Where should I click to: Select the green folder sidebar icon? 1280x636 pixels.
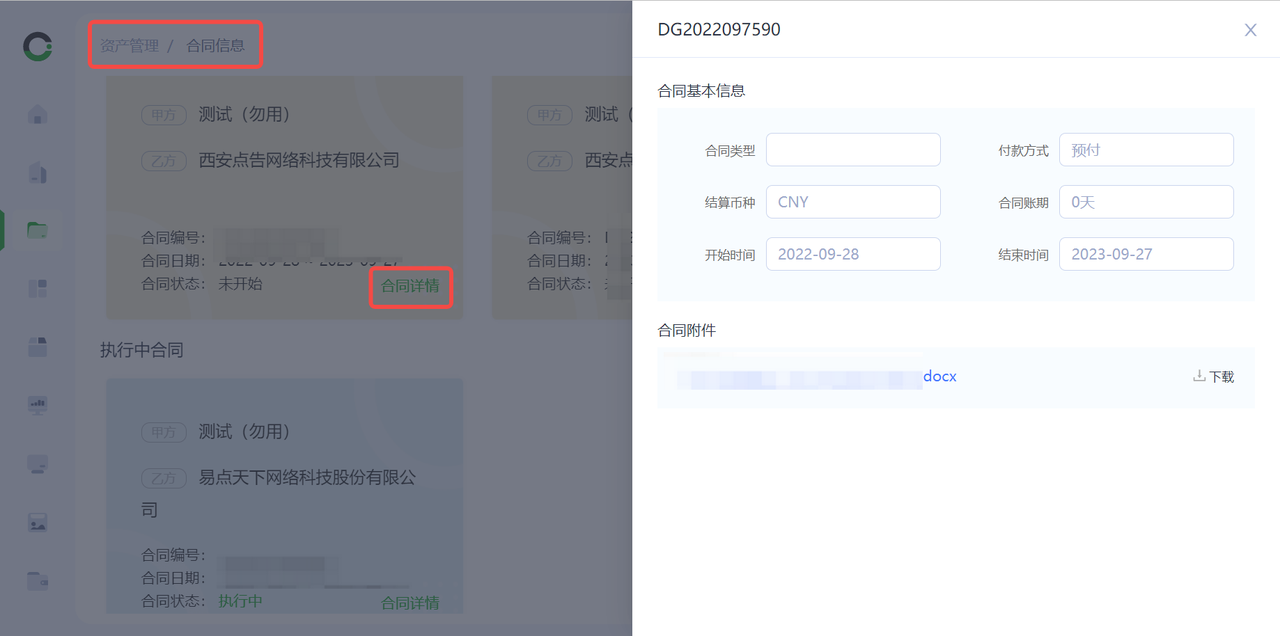[38, 231]
